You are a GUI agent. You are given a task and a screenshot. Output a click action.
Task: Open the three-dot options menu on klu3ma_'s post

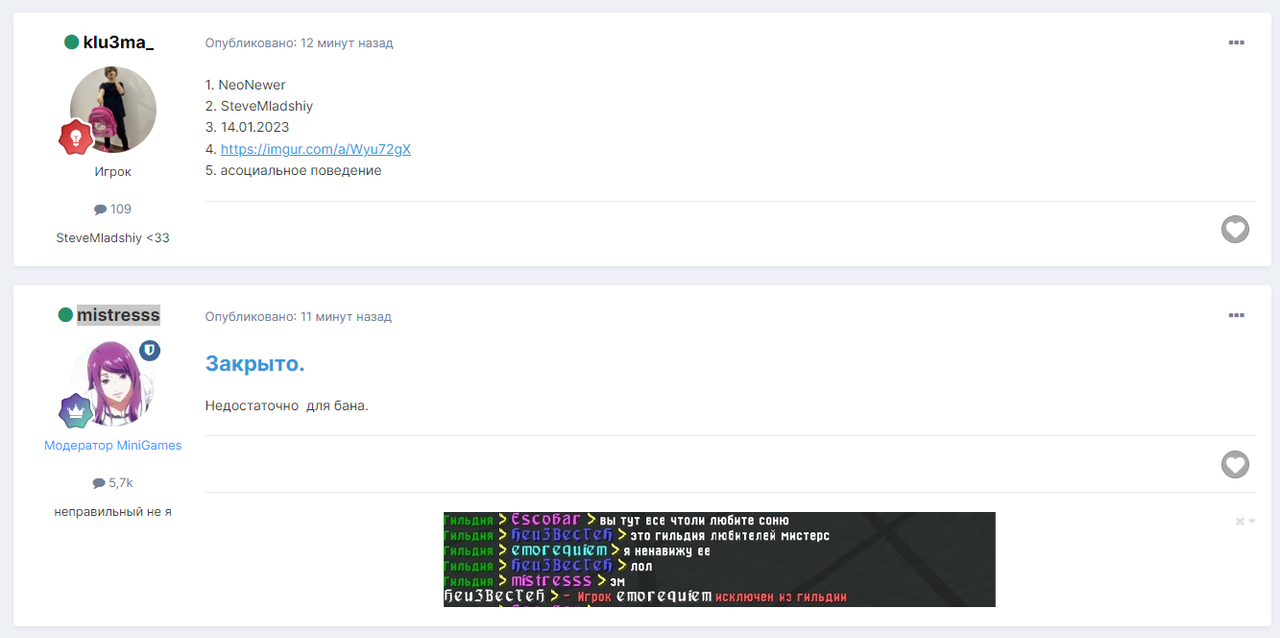point(1236,43)
